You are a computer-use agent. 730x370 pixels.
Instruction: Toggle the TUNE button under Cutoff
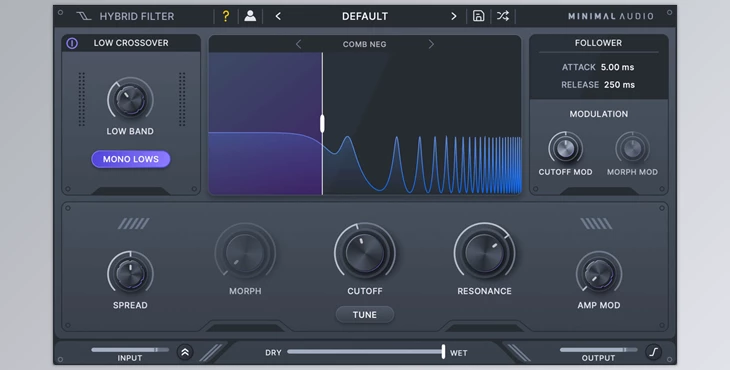365,315
